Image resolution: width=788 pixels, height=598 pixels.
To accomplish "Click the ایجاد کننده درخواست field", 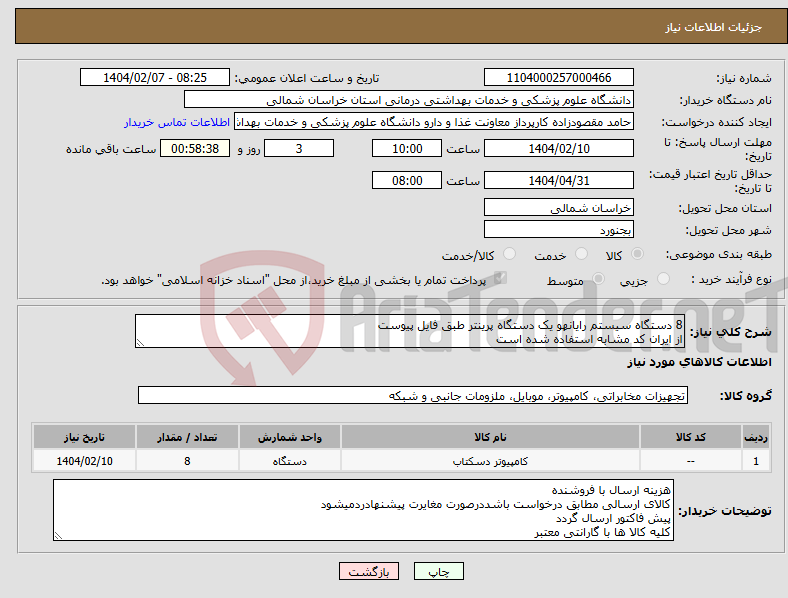I will (434, 122).
